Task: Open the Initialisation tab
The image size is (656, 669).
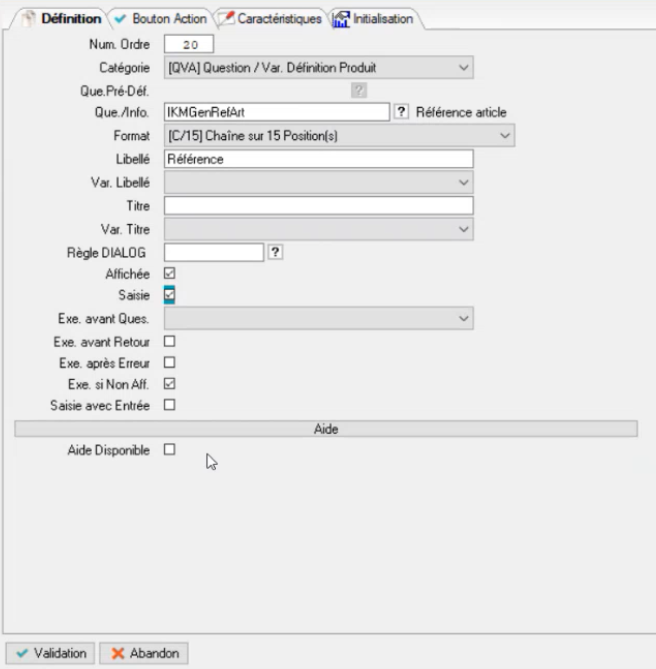Action: [374, 19]
